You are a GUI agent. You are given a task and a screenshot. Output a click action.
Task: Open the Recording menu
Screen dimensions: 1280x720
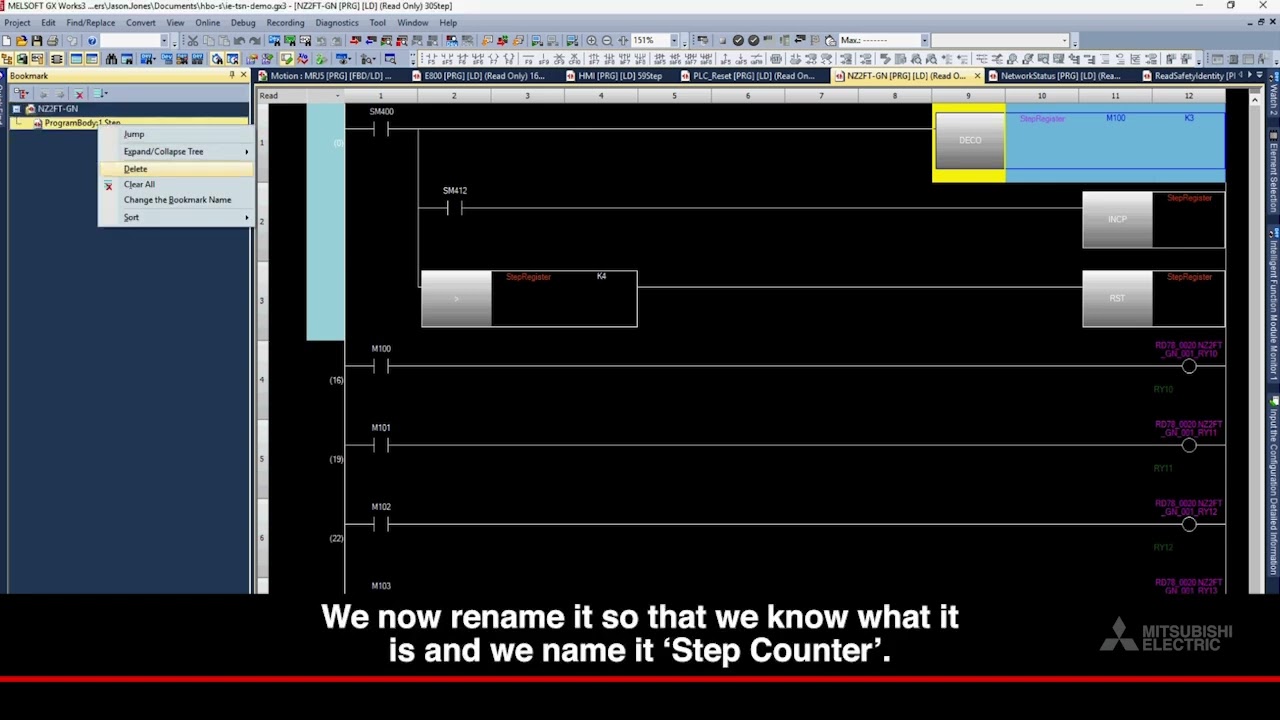coord(285,23)
